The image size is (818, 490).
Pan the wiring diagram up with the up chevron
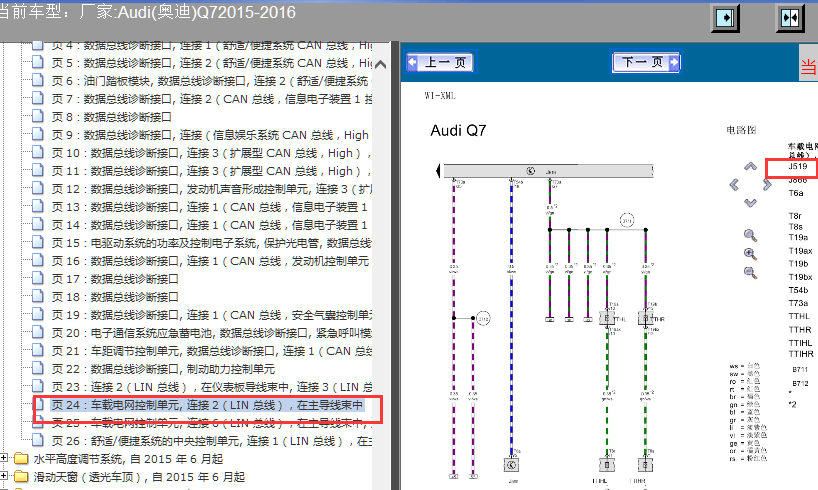point(750,167)
